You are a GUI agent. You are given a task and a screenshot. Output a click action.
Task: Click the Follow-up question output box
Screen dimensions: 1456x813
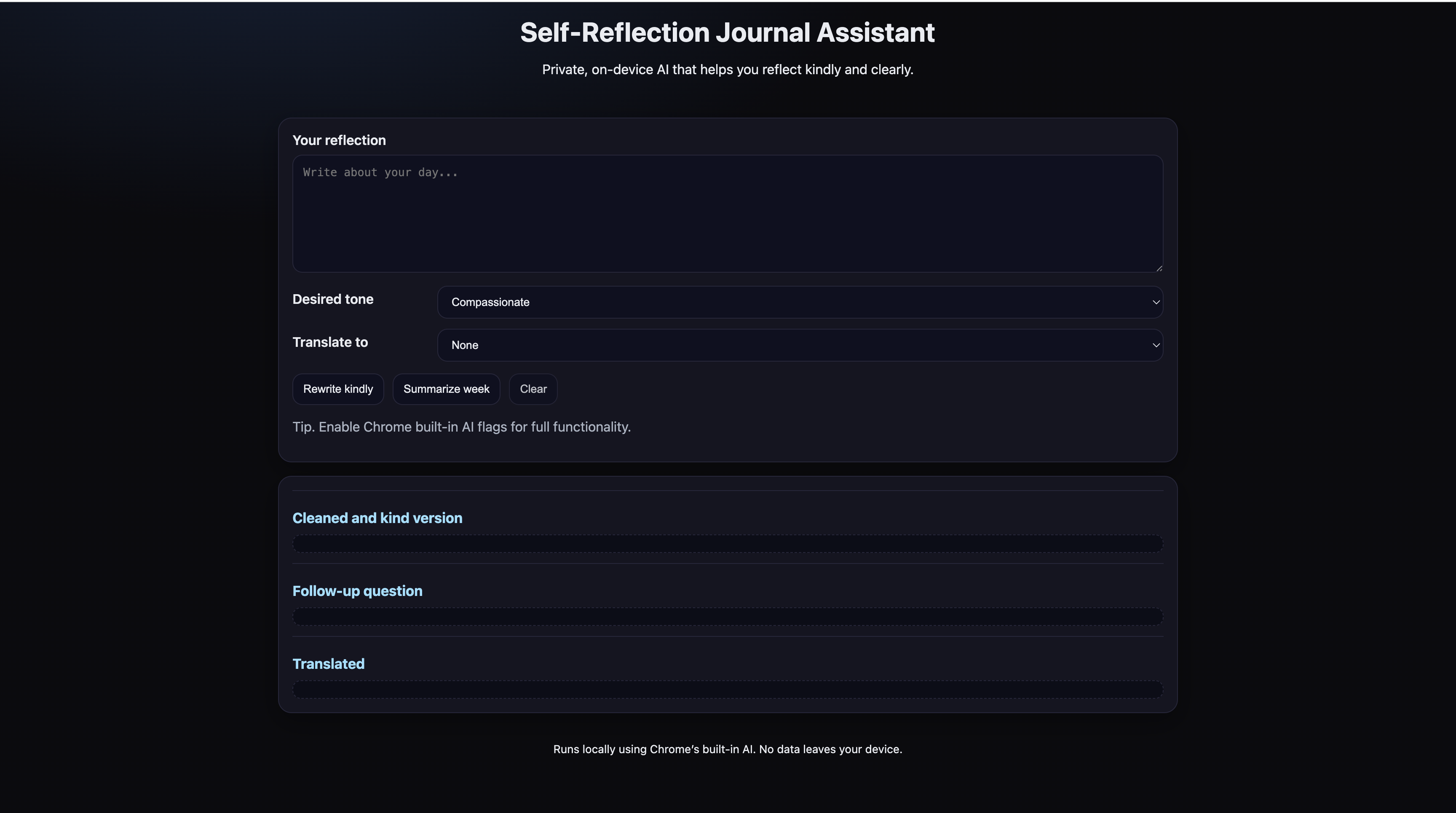tap(728, 616)
